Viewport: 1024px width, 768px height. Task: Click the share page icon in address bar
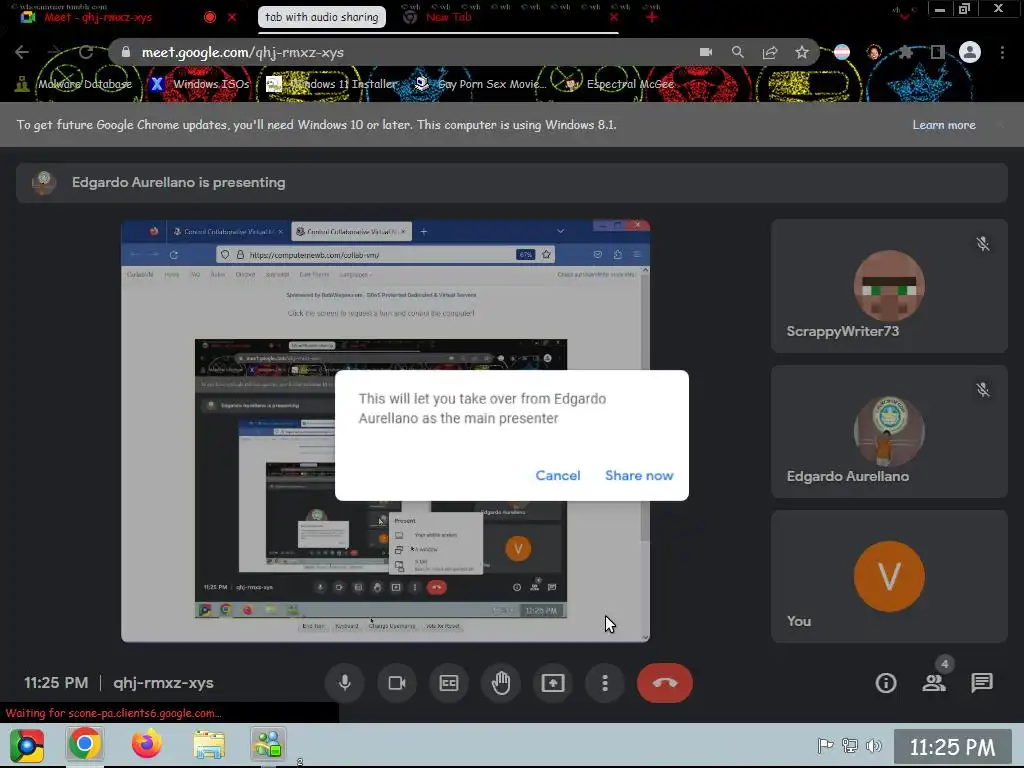tap(770, 52)
